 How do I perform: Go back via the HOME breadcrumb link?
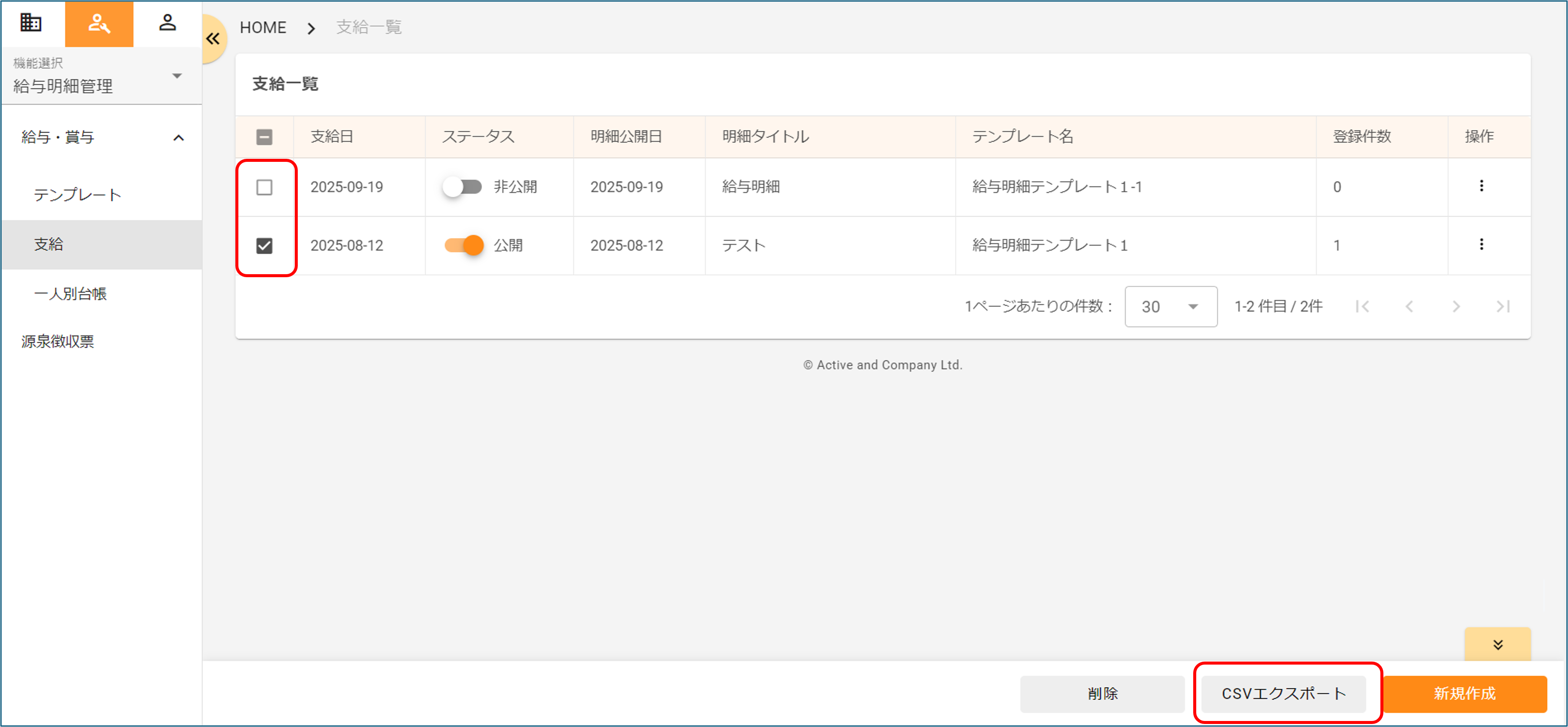(263, 28)
